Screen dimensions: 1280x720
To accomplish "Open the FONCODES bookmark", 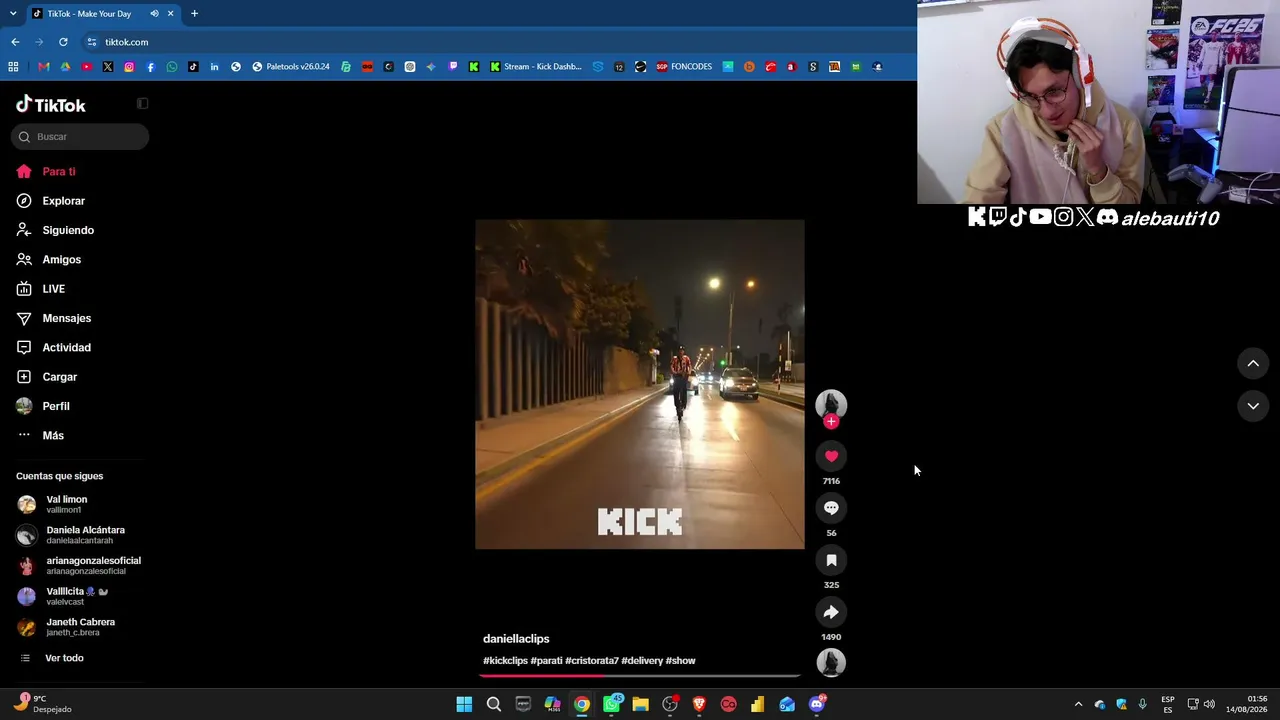I will (x=684, y=67).
